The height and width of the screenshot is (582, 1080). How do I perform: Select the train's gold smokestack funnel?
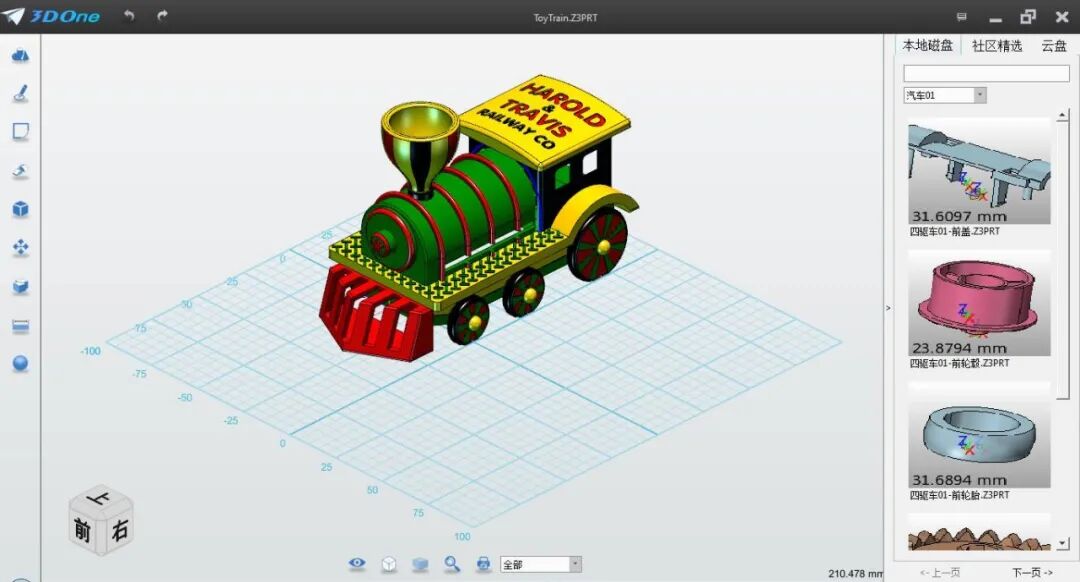coord(420,147)
